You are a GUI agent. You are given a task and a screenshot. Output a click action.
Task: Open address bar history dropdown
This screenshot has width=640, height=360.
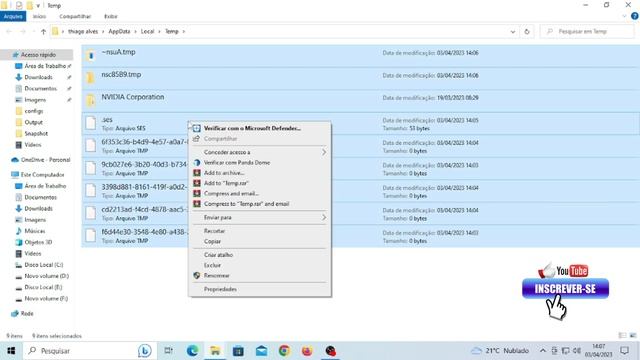(x=513, y=31)
